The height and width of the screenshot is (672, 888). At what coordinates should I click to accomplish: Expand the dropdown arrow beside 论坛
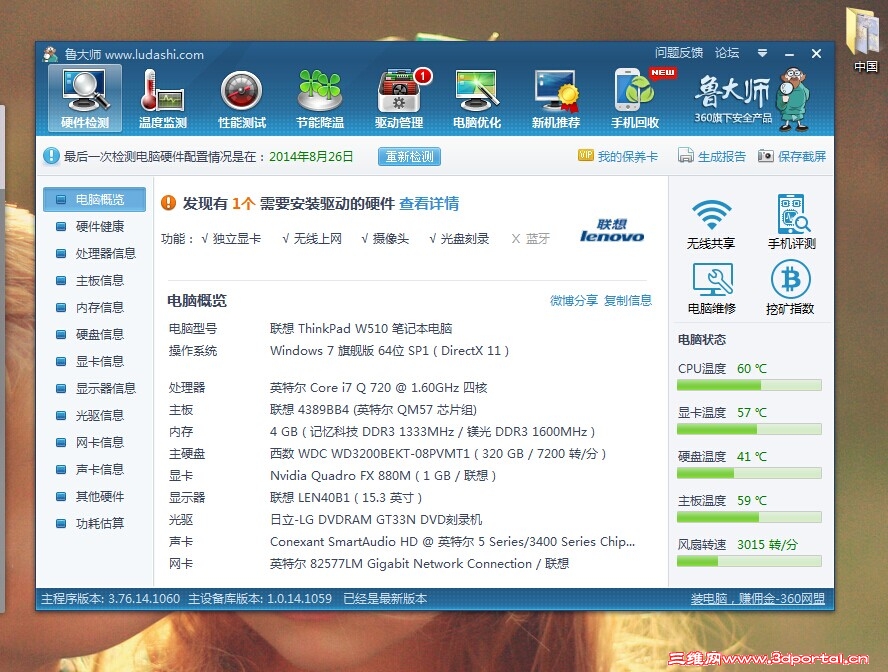click(x=762, y=53)
